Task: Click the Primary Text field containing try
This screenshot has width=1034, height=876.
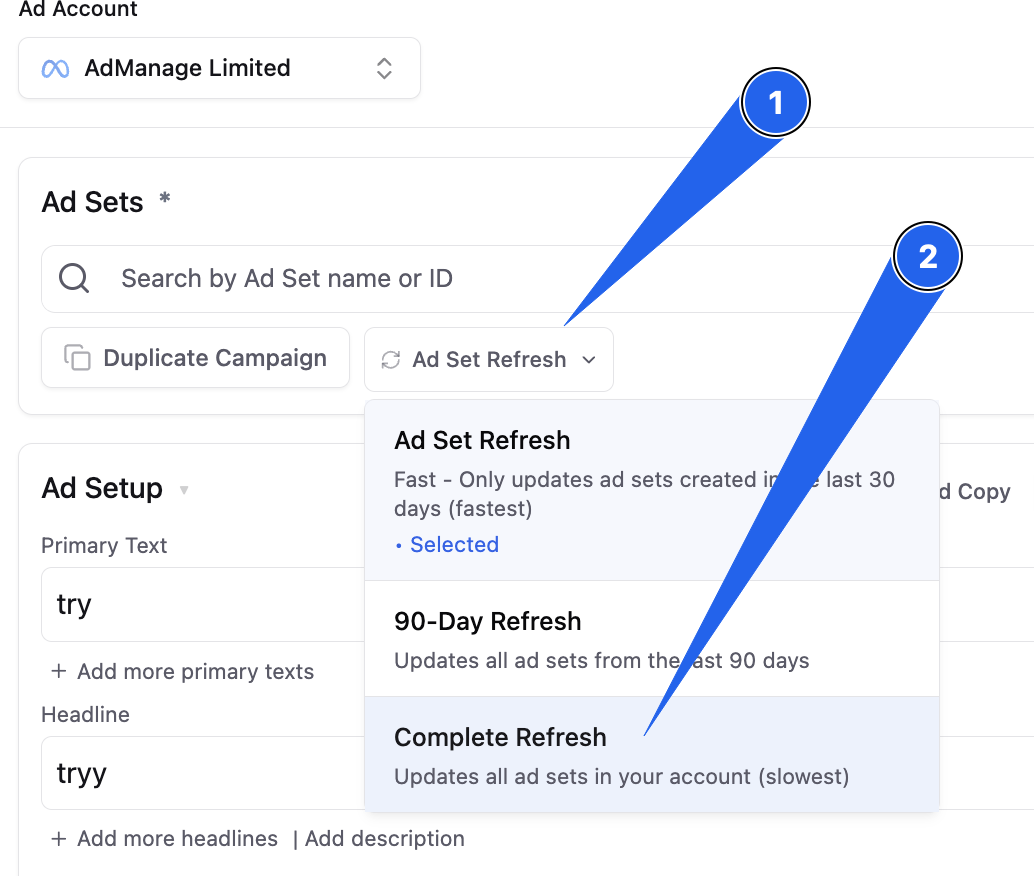Action: coord(203,604)
